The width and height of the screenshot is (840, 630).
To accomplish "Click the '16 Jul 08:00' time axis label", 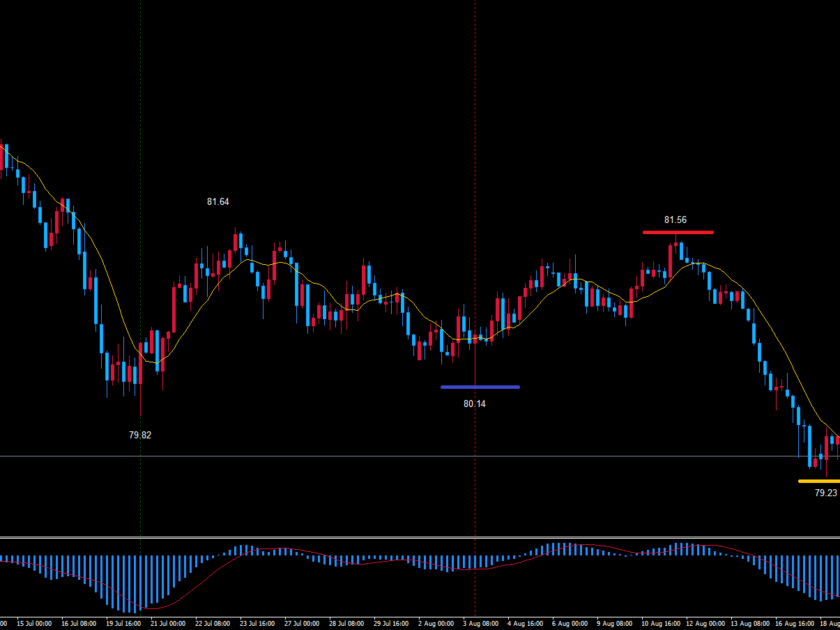I will click(77, 623).
